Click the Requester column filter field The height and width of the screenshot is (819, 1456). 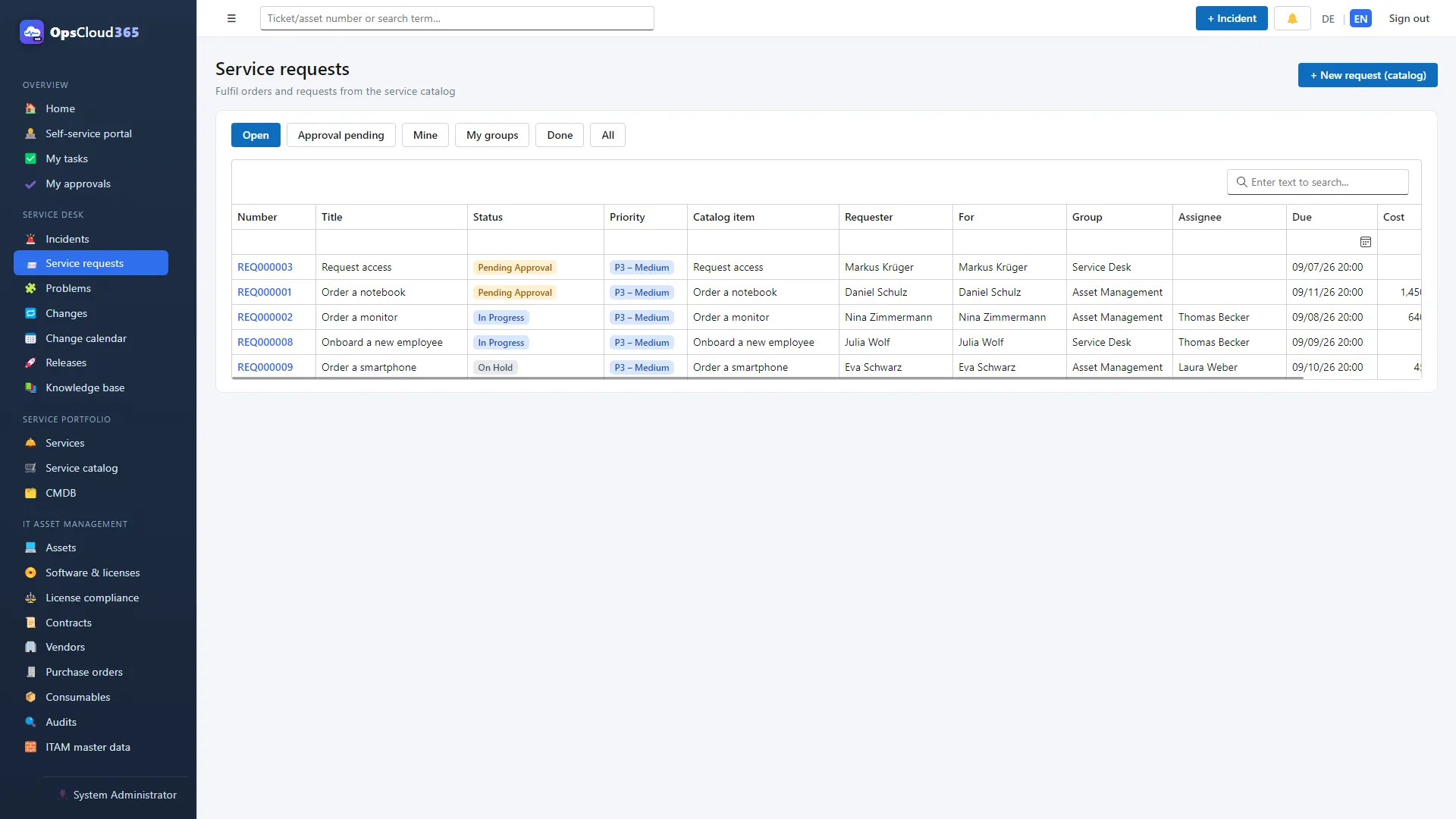pos(896,242)
